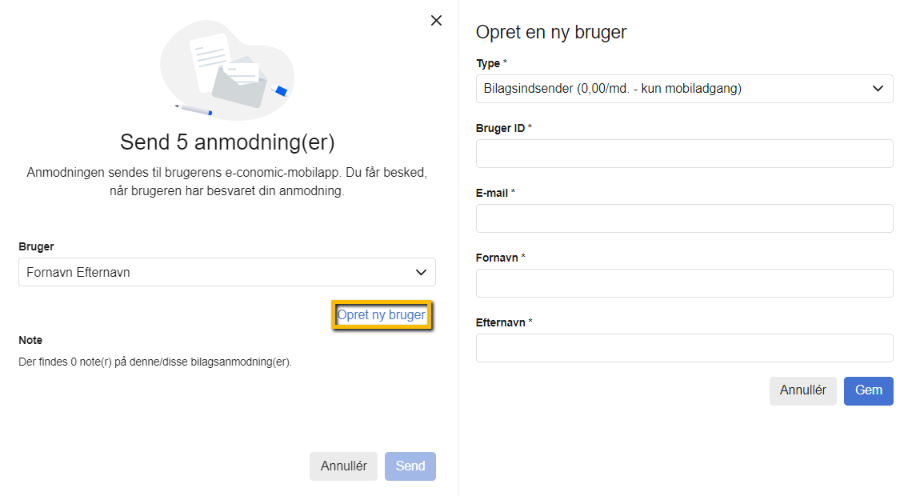The width and height of the screenshot is (912, 496).
Task: Click the Opret en ny bruger heading
Action: (551, 32)
